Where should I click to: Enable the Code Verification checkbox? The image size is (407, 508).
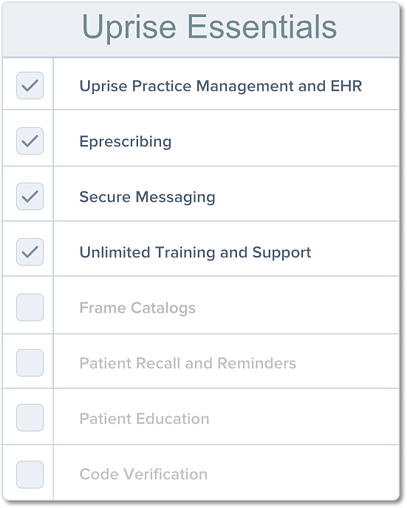click(x=30, y=475)
